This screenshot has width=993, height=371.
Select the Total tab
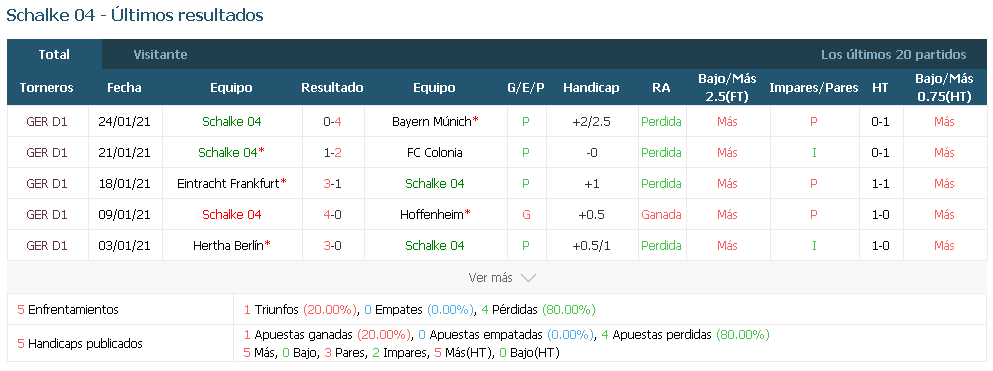click(x=54, y=54)
